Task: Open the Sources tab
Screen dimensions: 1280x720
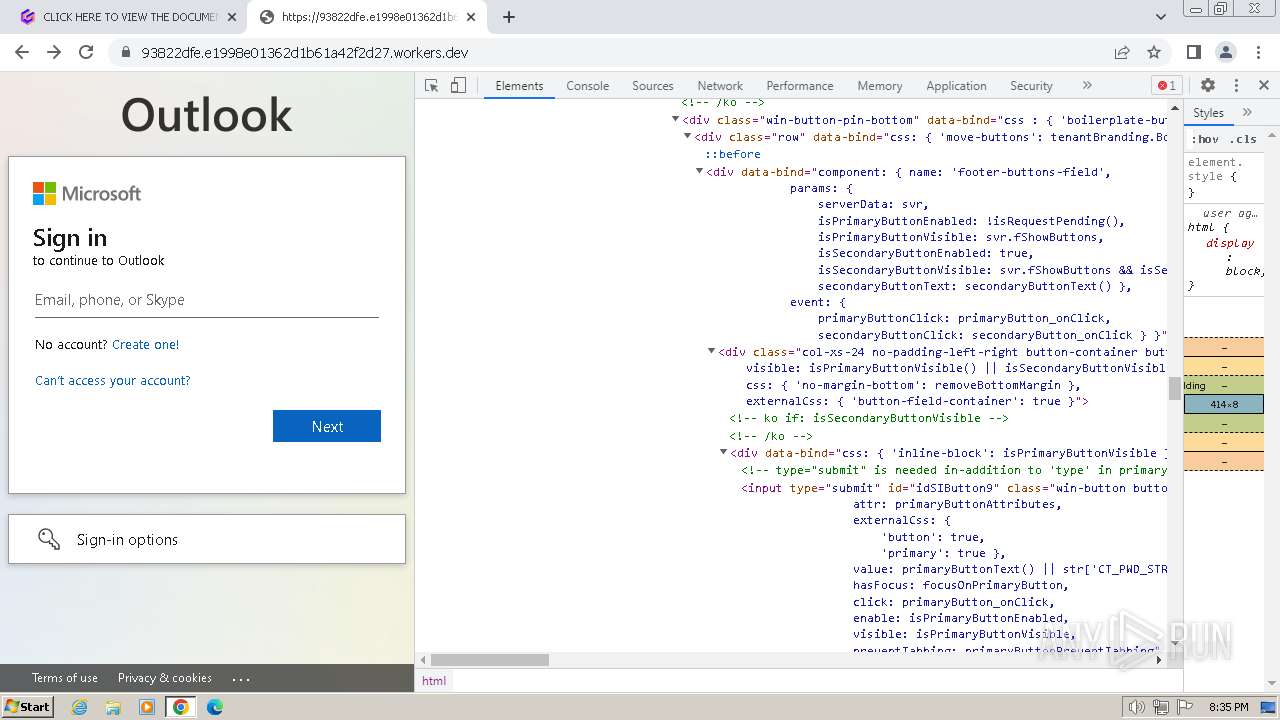Action: 653,86
